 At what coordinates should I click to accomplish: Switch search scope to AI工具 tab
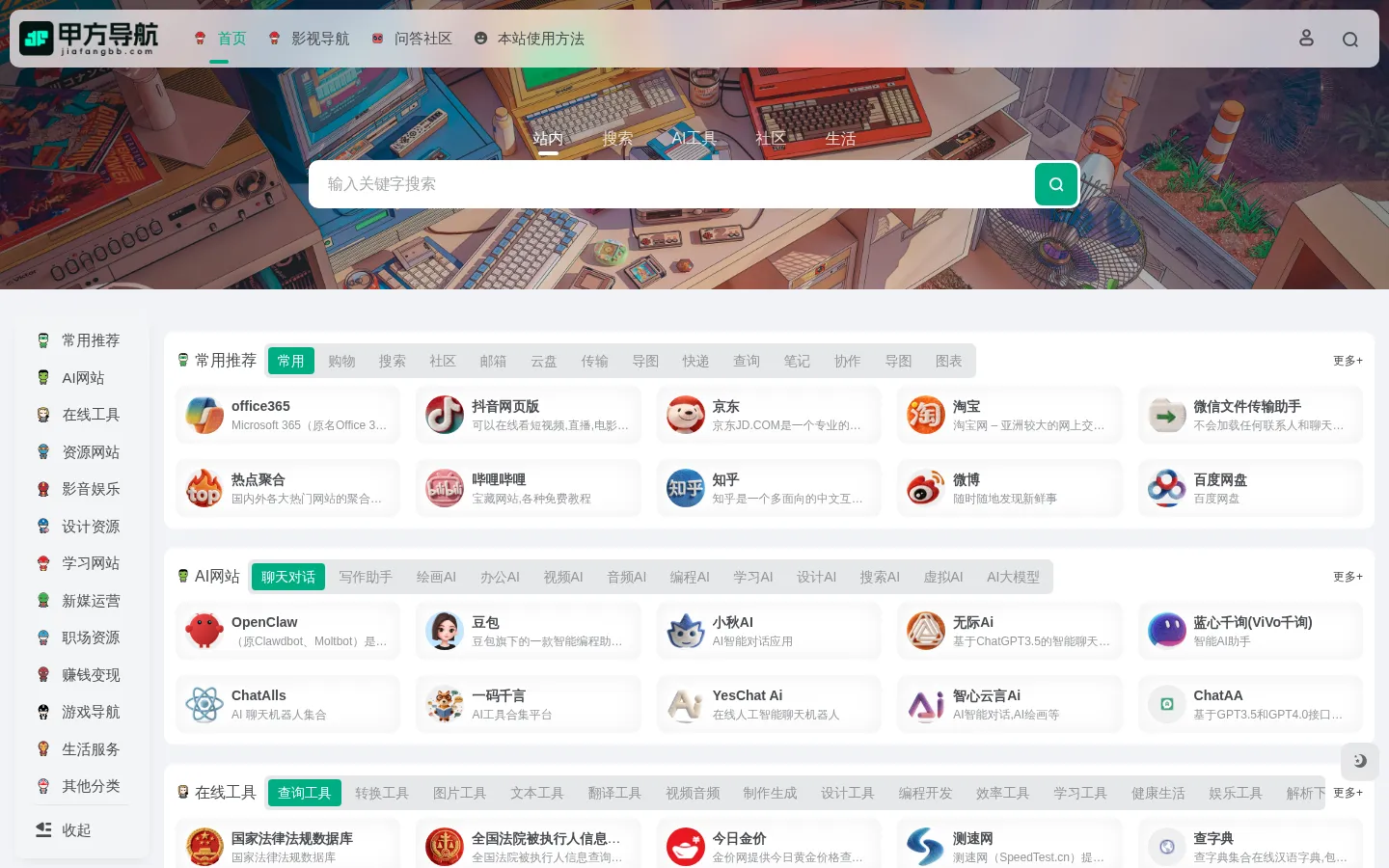pos(694,139)
